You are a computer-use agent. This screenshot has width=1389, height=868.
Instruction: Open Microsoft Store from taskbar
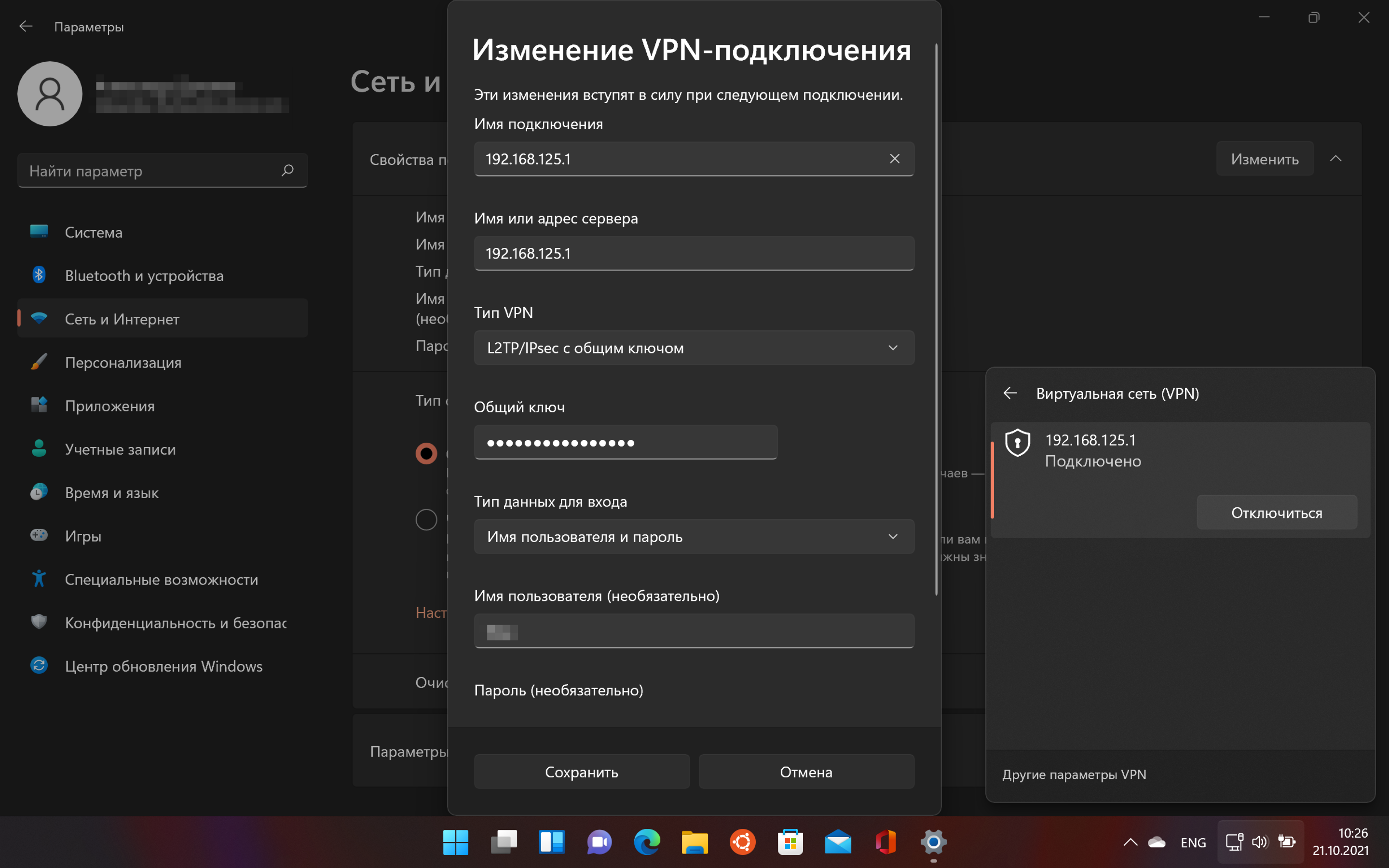[790, 841]
